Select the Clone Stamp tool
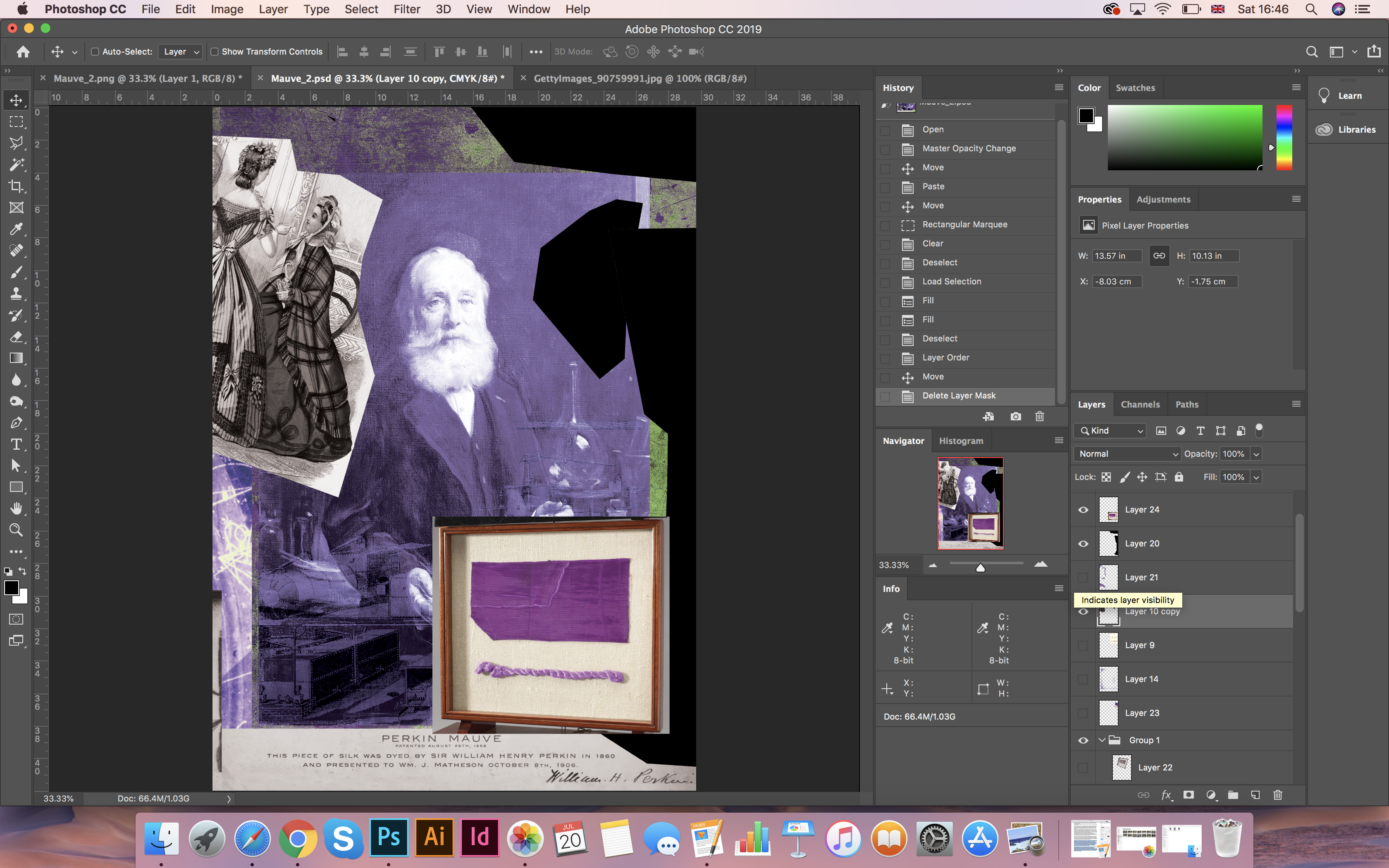 coord(16,293)
